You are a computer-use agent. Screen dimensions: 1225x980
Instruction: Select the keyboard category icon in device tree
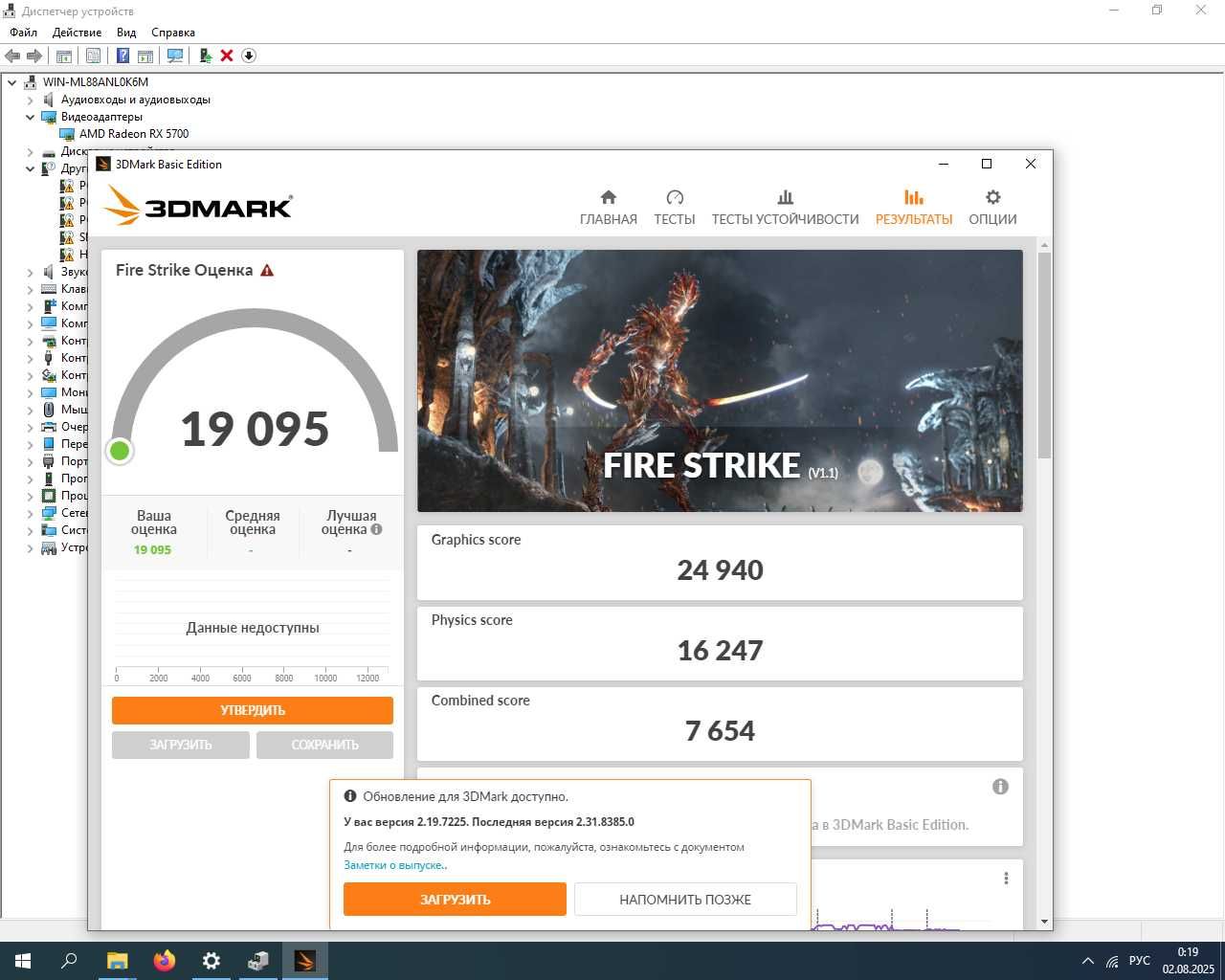(49, 289)
